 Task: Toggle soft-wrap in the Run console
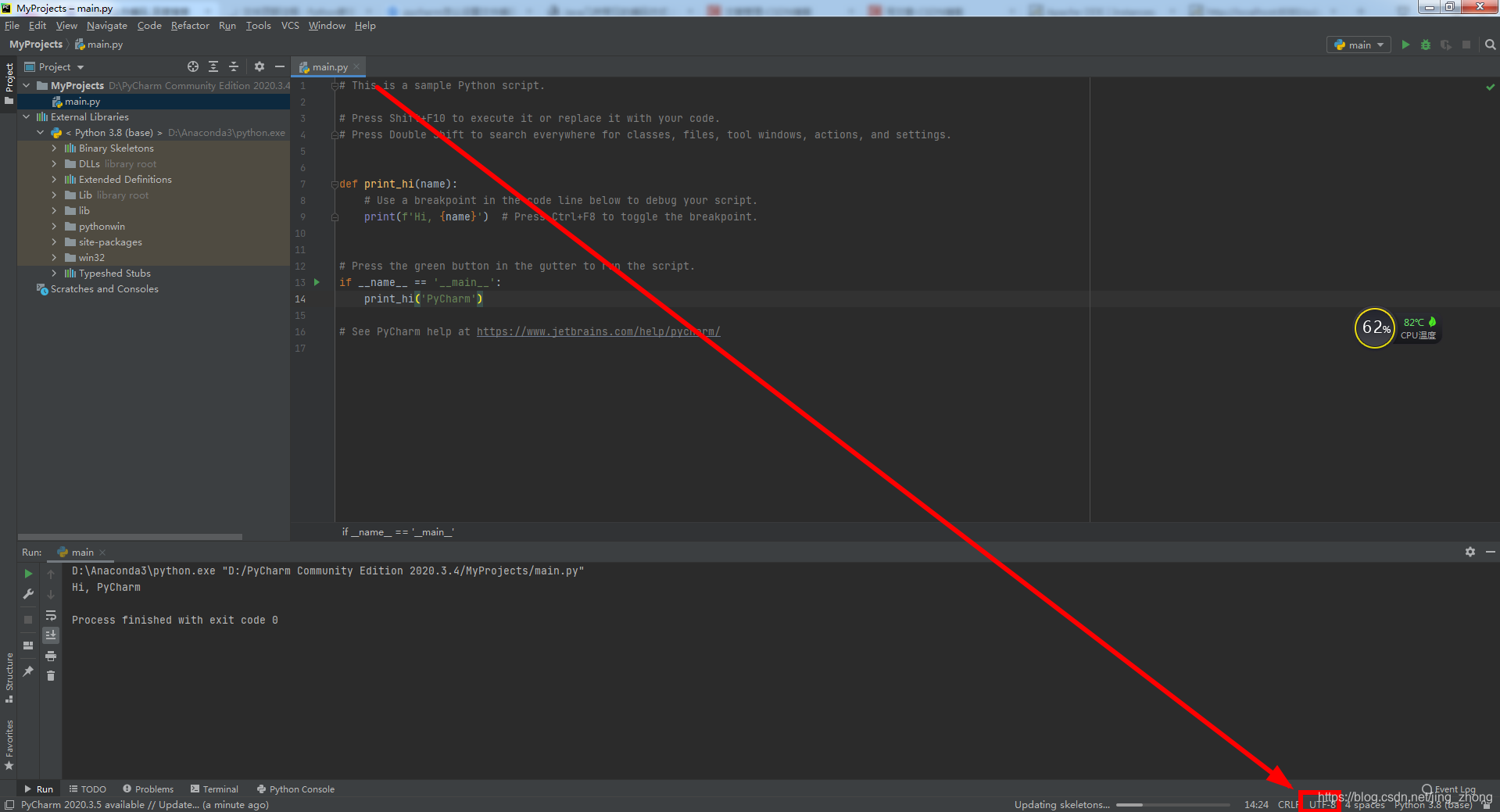51,615
